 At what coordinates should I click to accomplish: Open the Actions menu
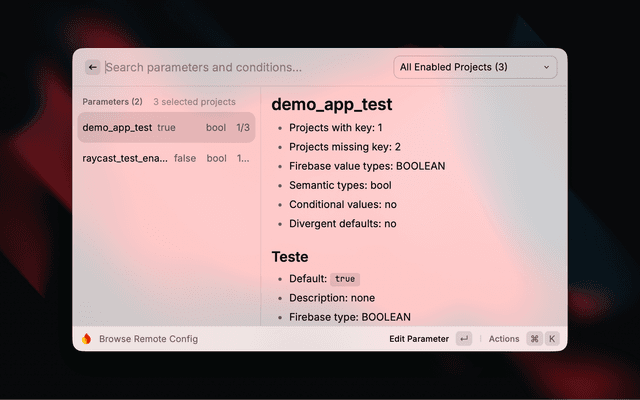(504, 339)
